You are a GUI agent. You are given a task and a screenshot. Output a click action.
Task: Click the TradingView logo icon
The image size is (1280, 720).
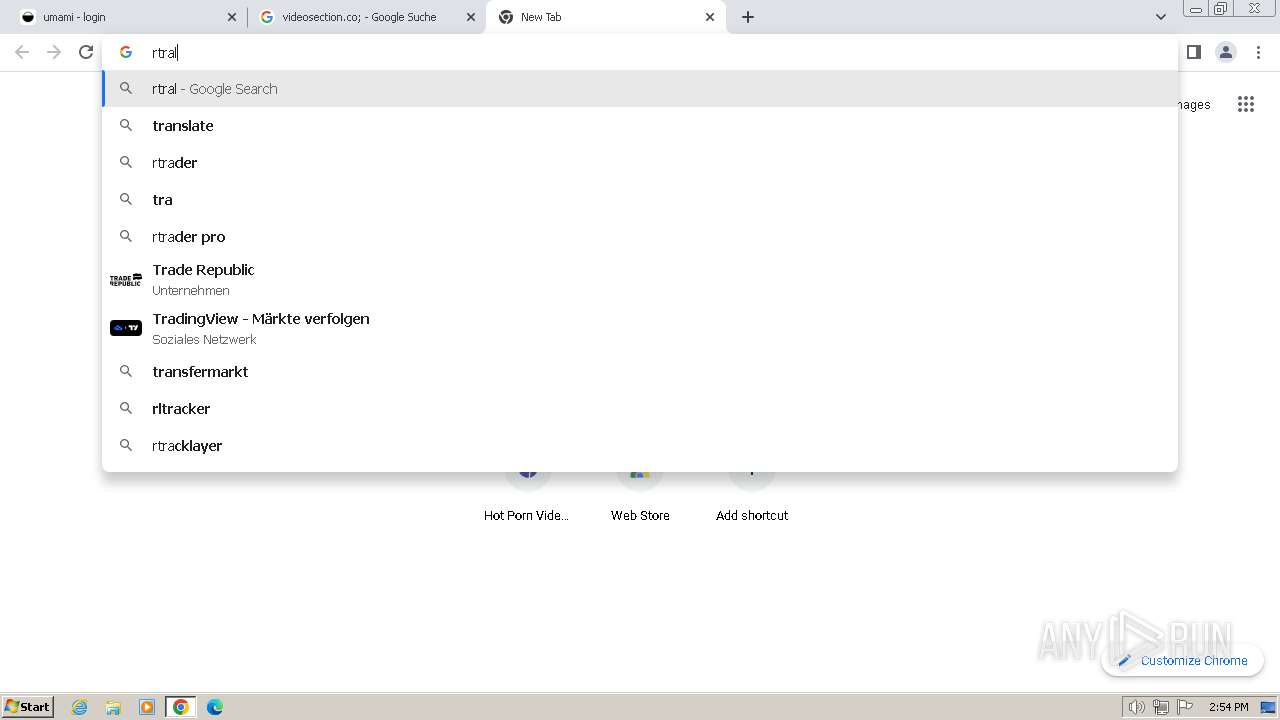[x=126, y=328]
